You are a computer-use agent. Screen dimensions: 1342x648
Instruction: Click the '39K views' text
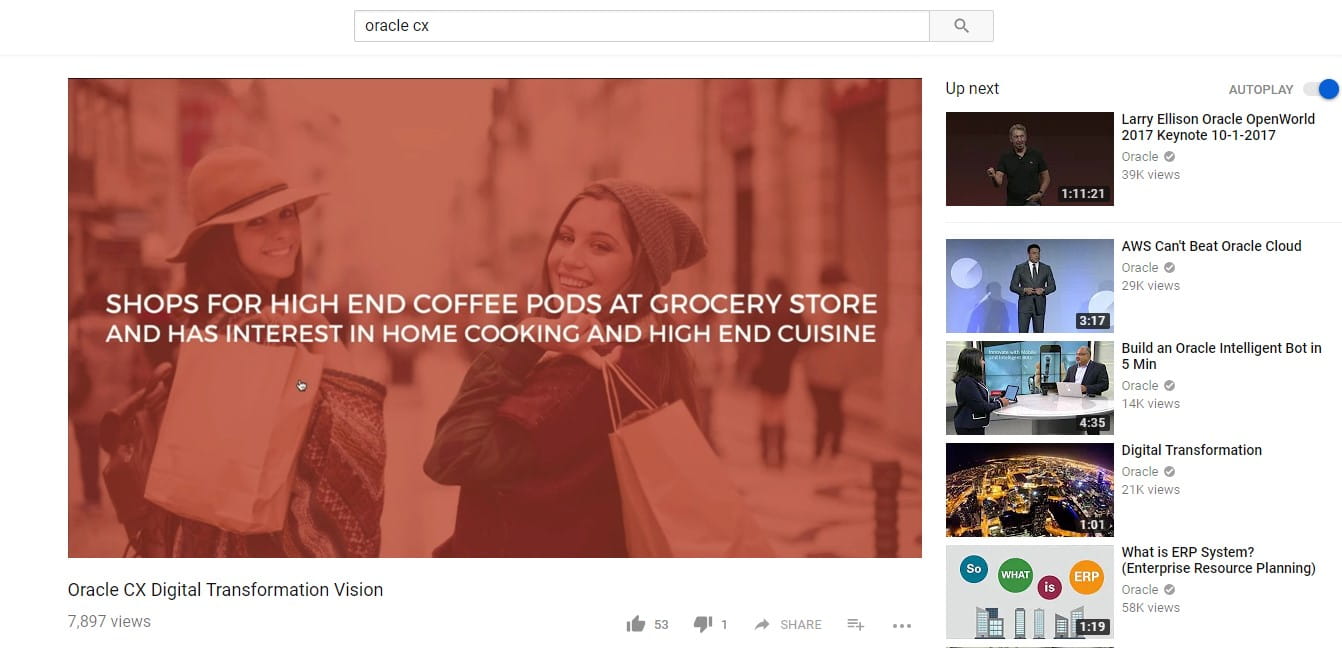[1150, 174]
